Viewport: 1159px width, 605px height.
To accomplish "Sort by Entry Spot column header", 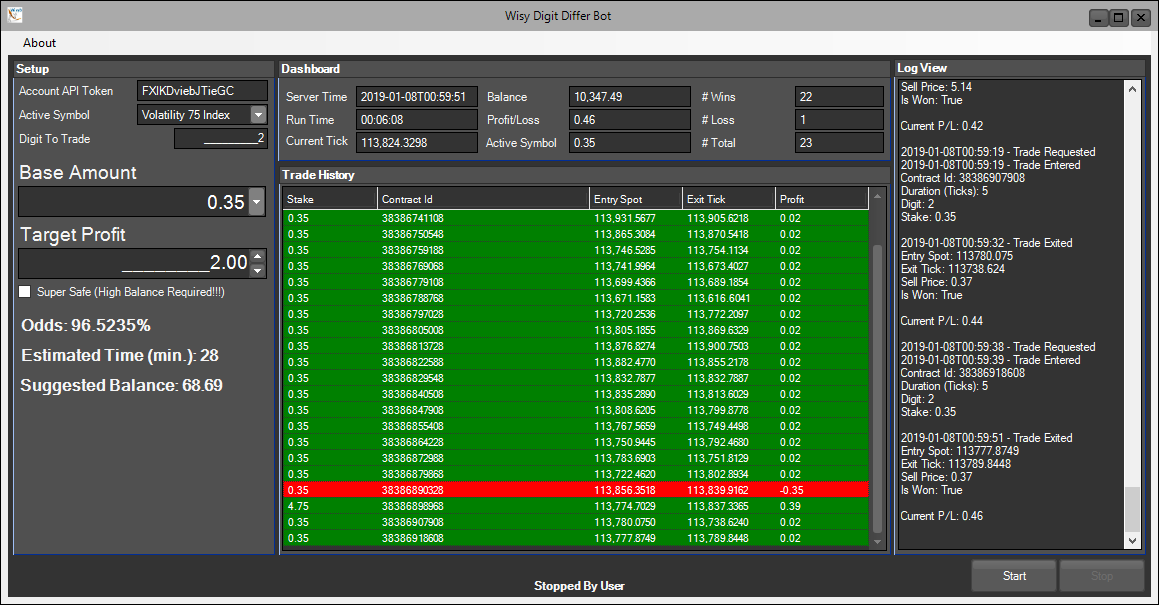I will point(636,199).
